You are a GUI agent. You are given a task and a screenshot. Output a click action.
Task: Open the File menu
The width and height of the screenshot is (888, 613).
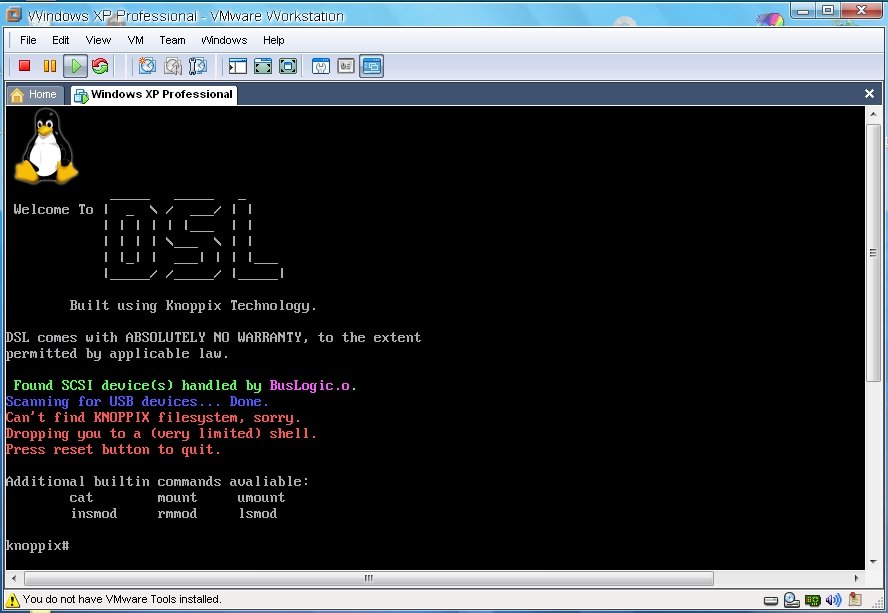click(28, 40)
